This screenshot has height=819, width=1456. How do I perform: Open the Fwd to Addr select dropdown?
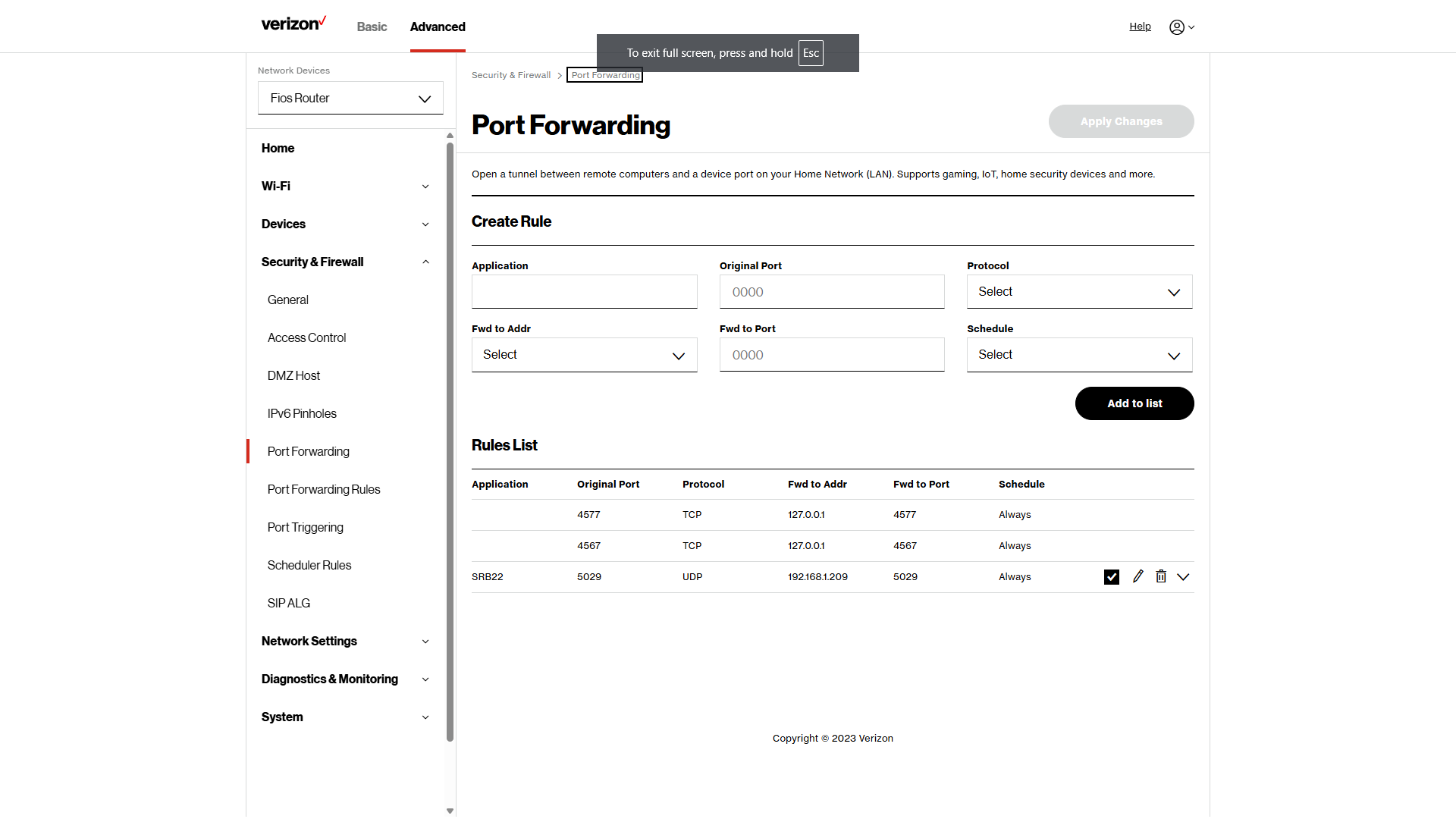584,355
